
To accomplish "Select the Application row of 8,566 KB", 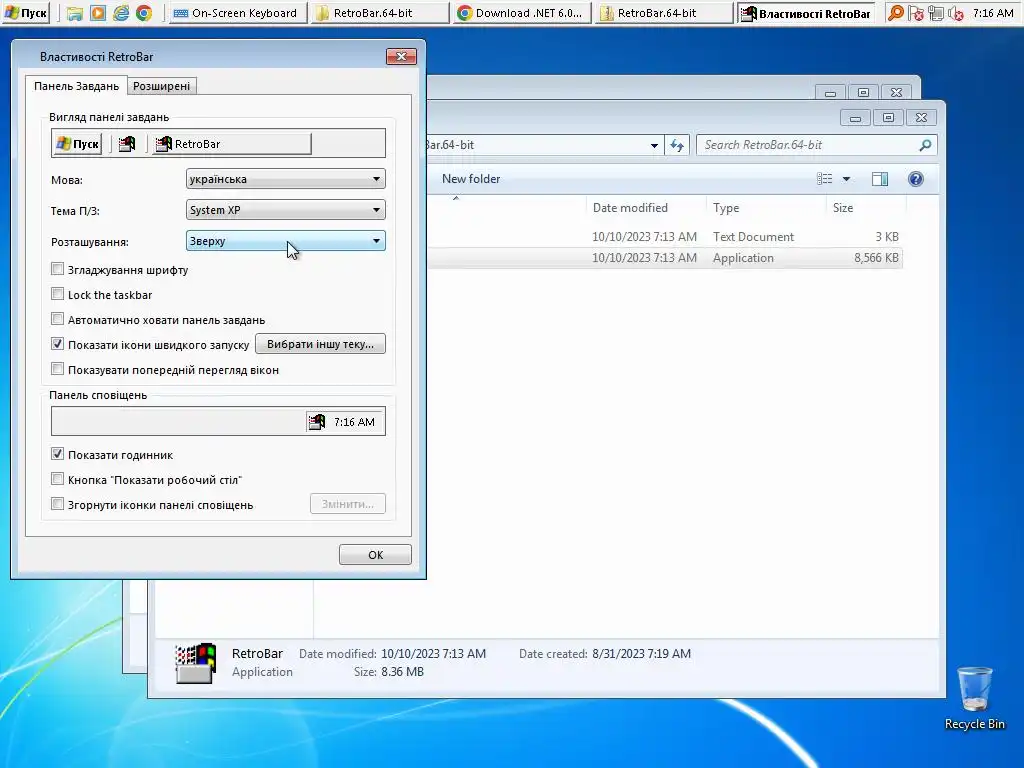I will 665,258.
